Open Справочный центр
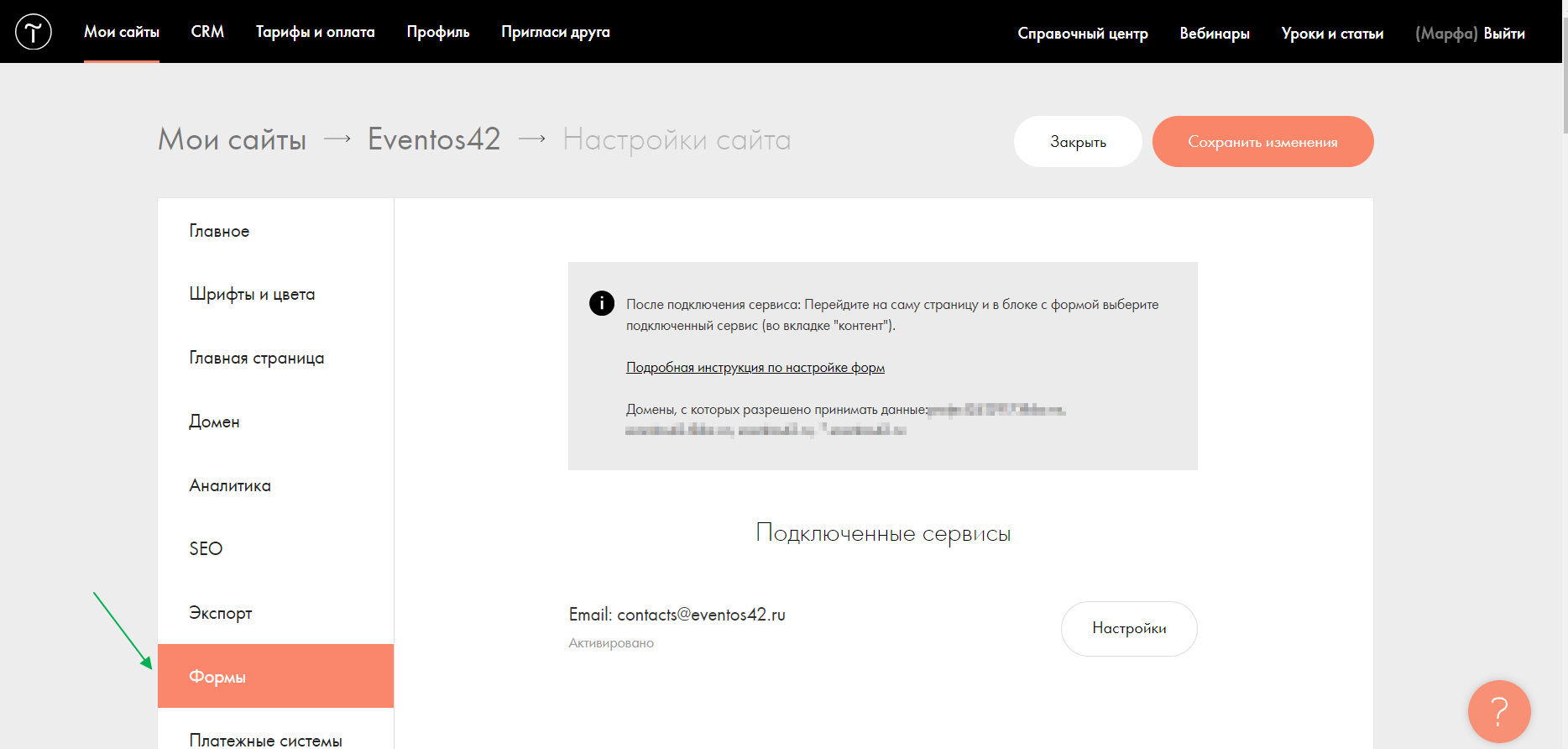1568x749 pixels. [x=1082, y=34]
